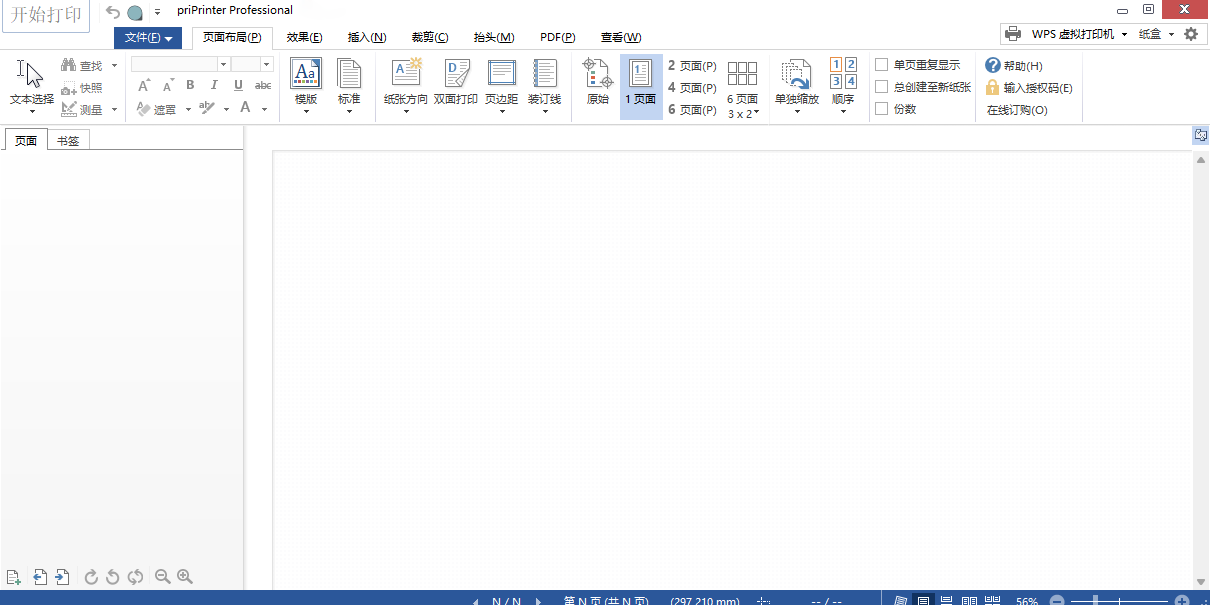1210x605 pixels.
Task: Switch to the 页面 pages panel tab
Action: pos(26,141)
